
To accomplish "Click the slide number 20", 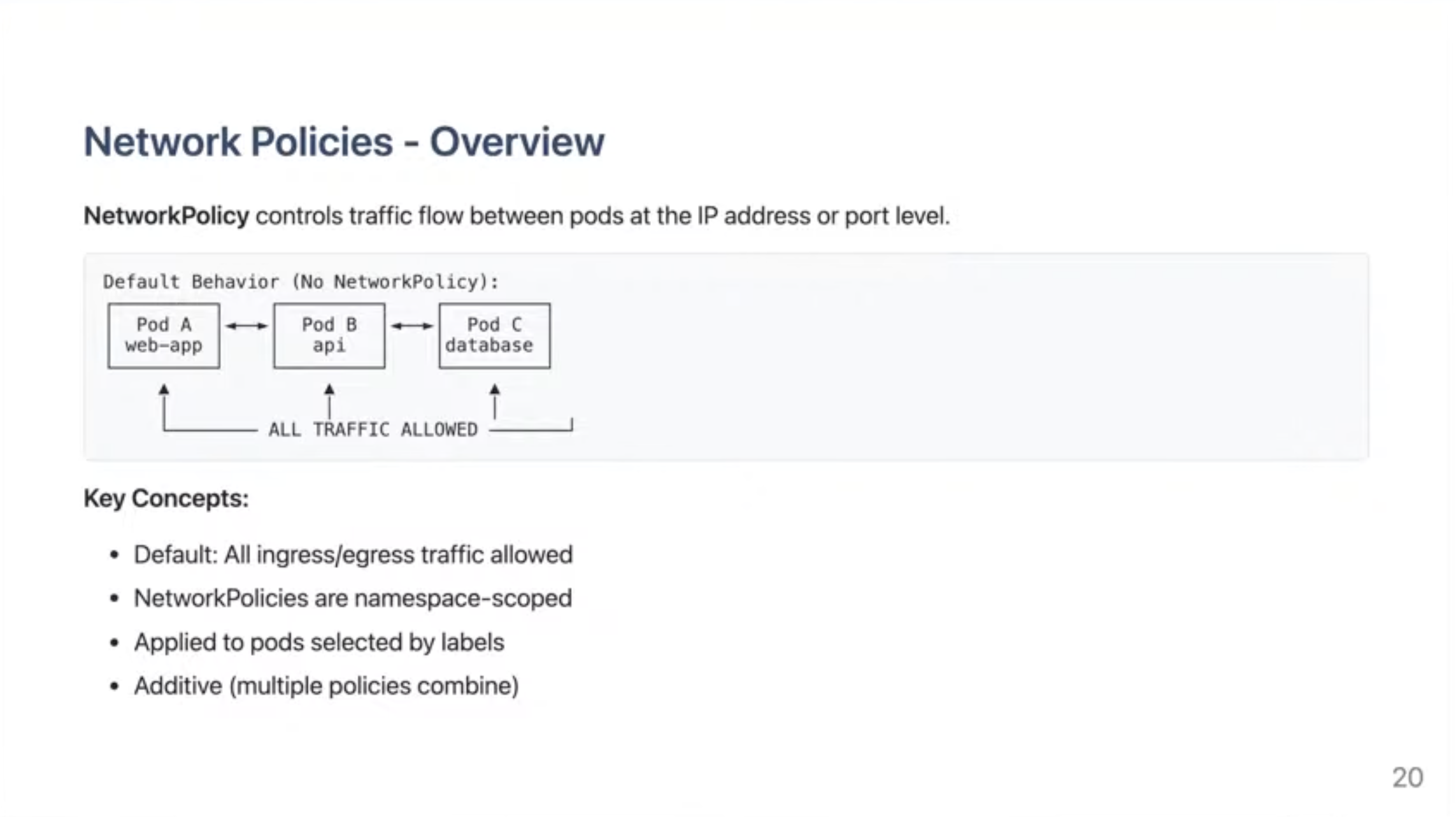I will coord(1407,777).
